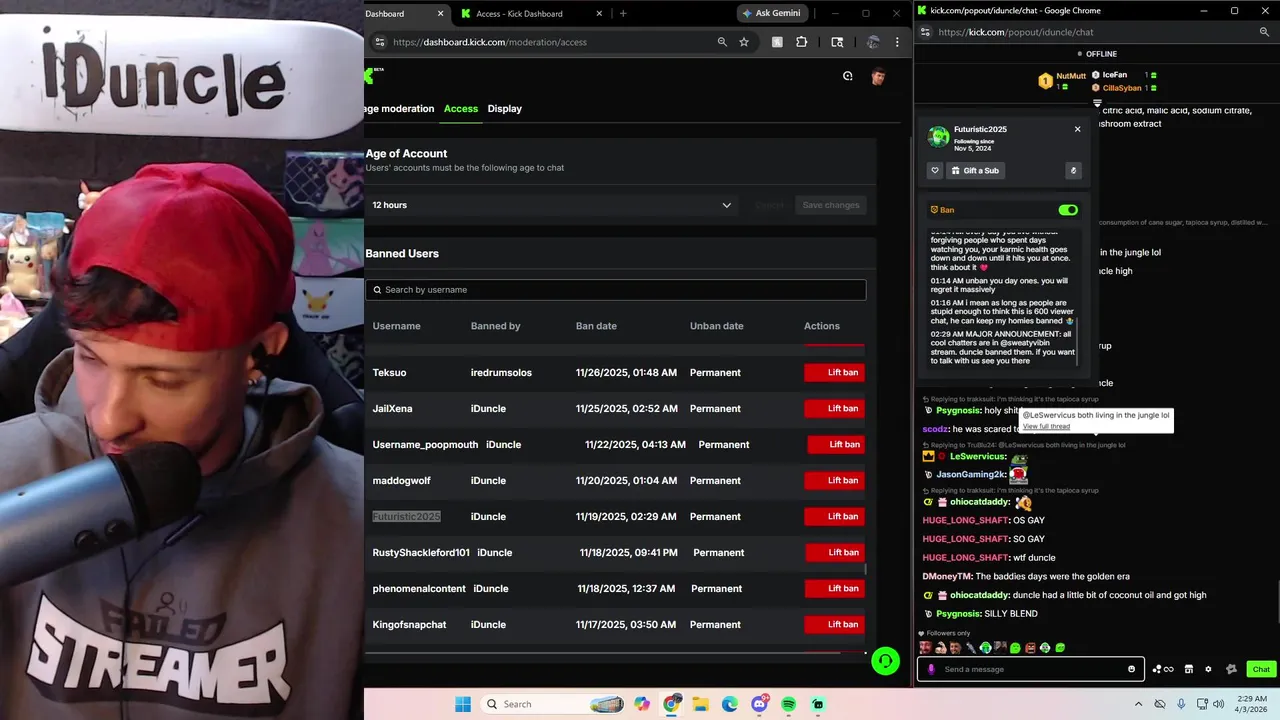This screenshot has height=720, width=1280.
Task: Click Gift a Sub button
Action: coord(975,170)
